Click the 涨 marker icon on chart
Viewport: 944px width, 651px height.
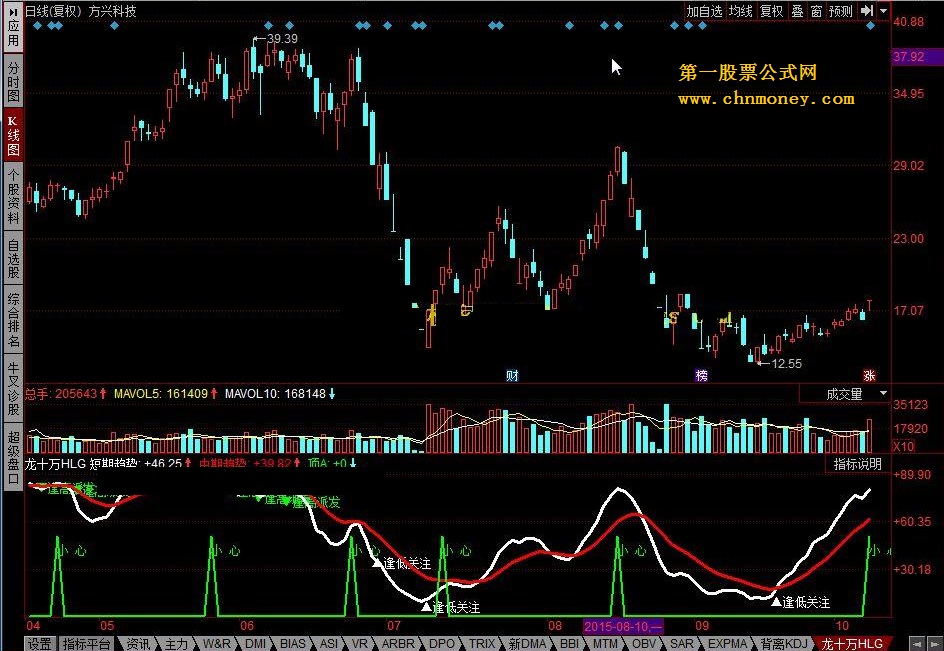869,376
